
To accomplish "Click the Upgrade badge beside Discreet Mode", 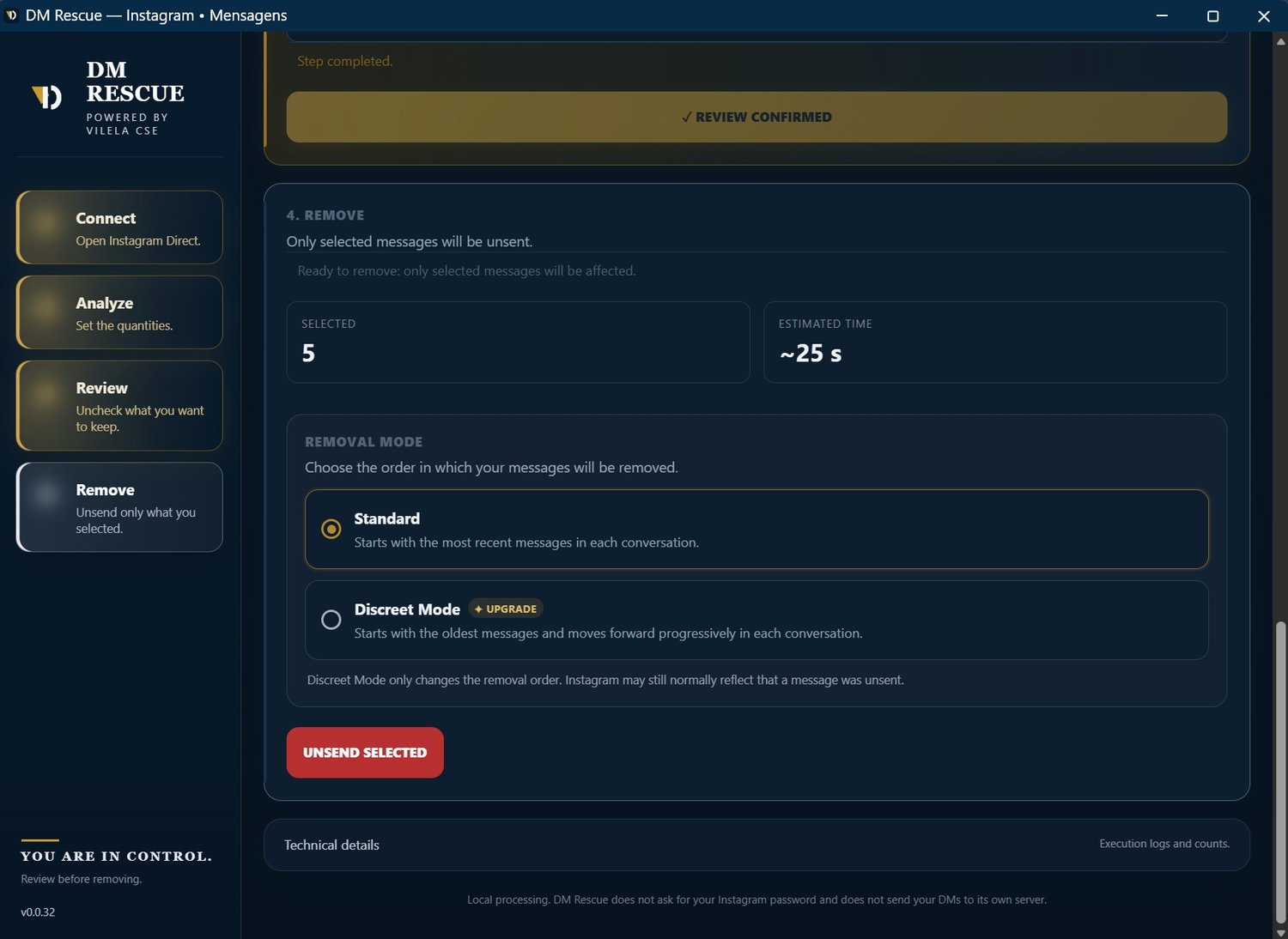I will click(506, 609).
